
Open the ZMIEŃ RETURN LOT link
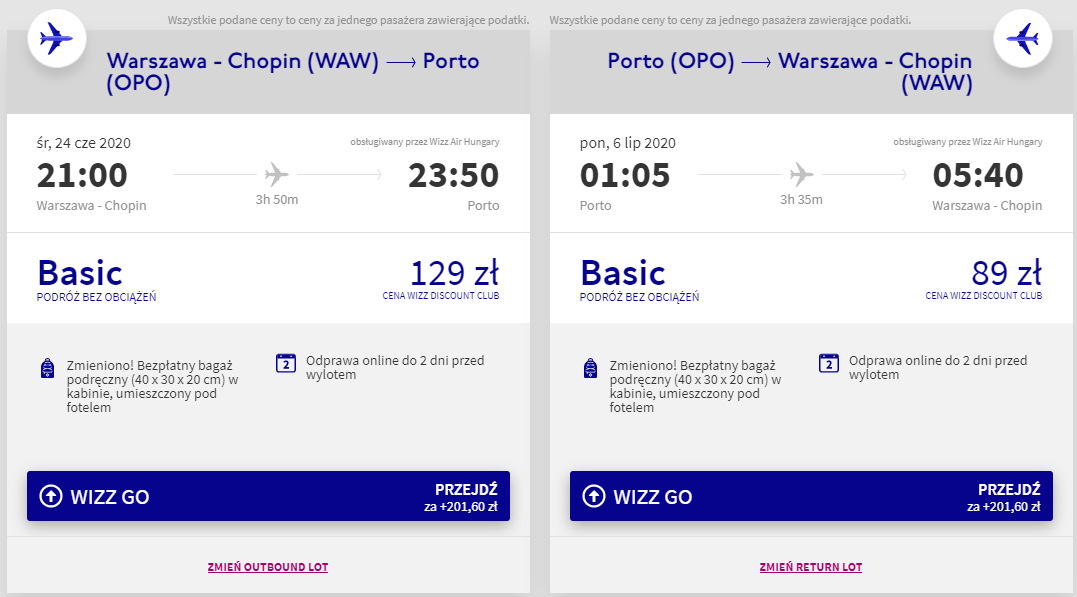coord(811,567)
